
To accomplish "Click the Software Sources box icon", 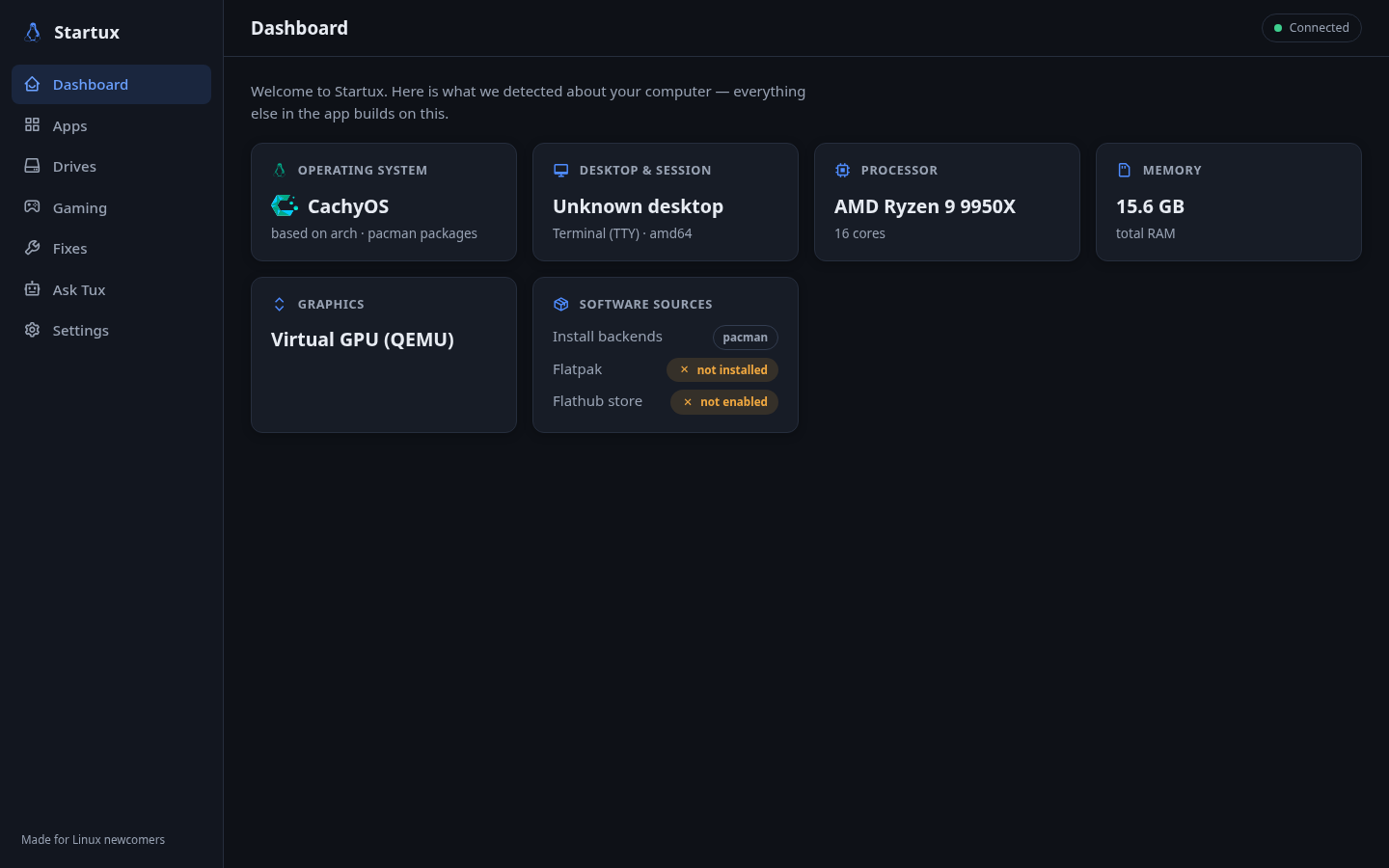I will pos(560,304).
